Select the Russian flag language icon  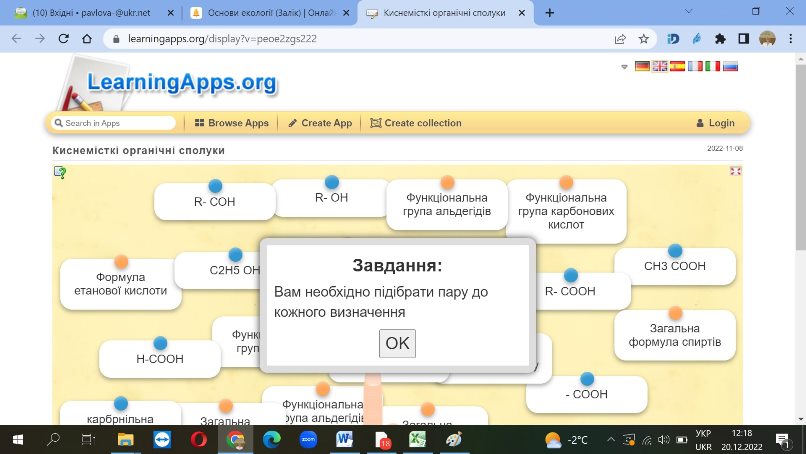730,66
